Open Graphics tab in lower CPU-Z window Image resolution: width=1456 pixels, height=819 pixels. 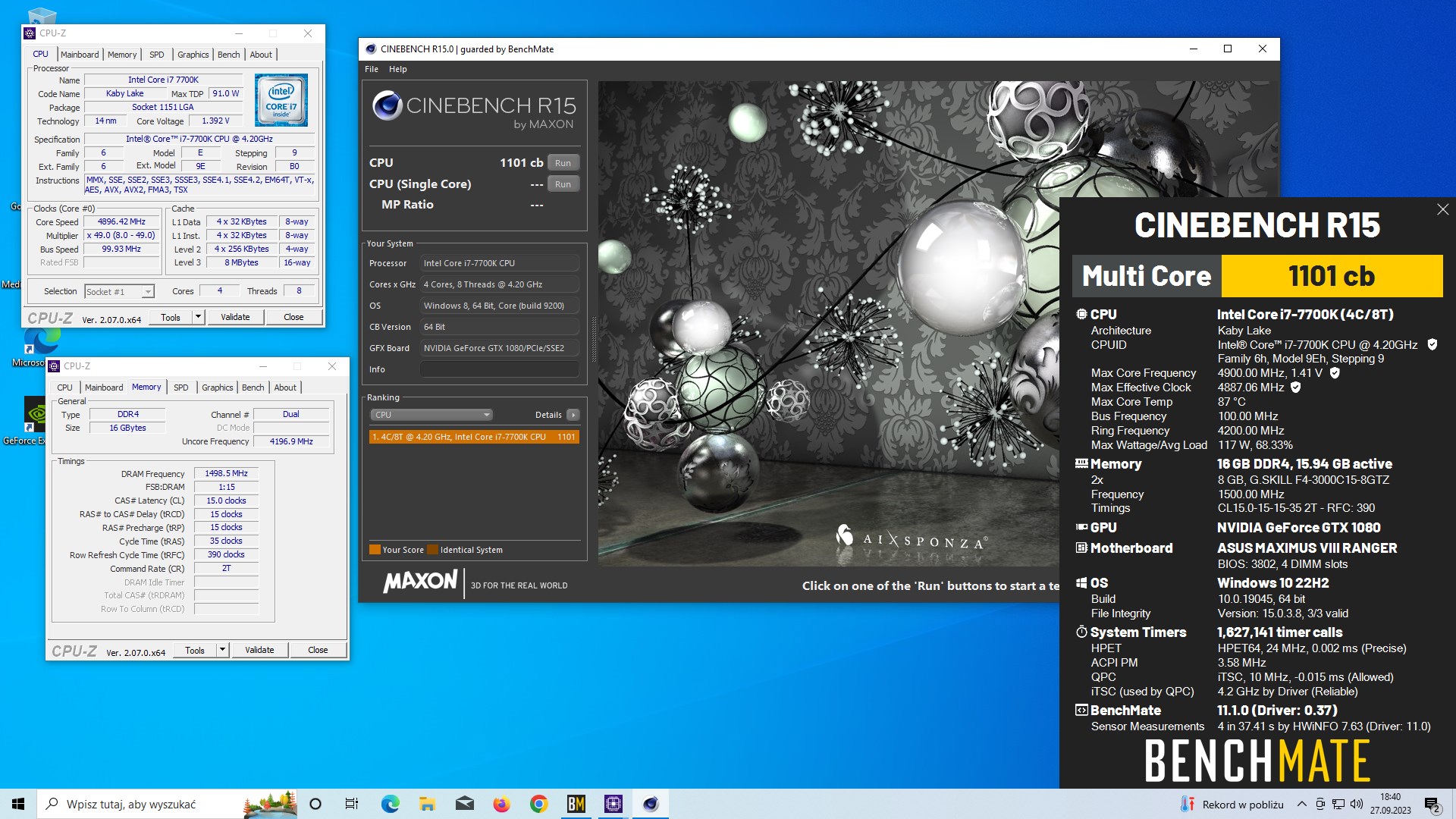[217, 388]
